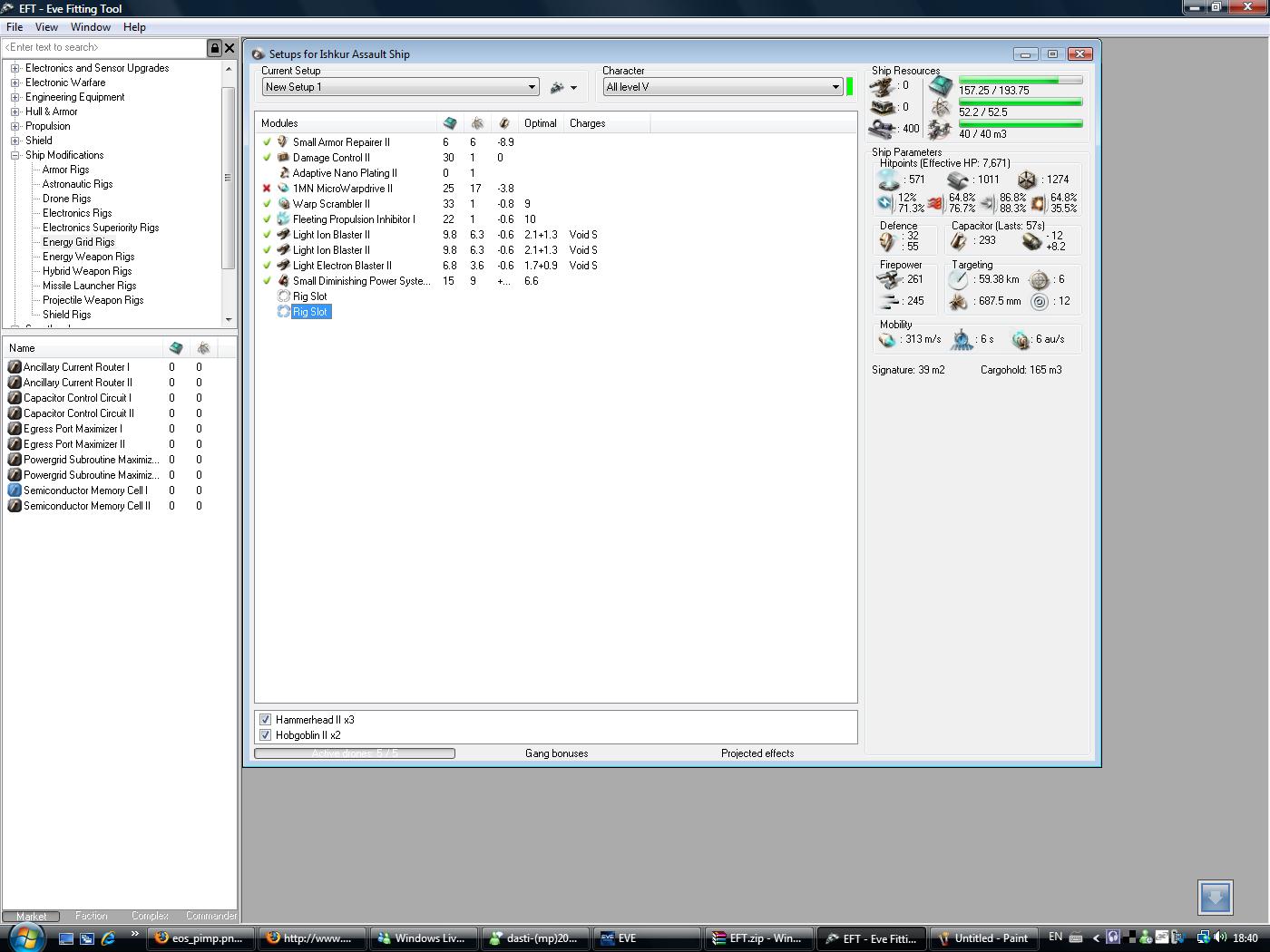
Task: Open the Windows Start orb
Action: click(x=24, y=937)
